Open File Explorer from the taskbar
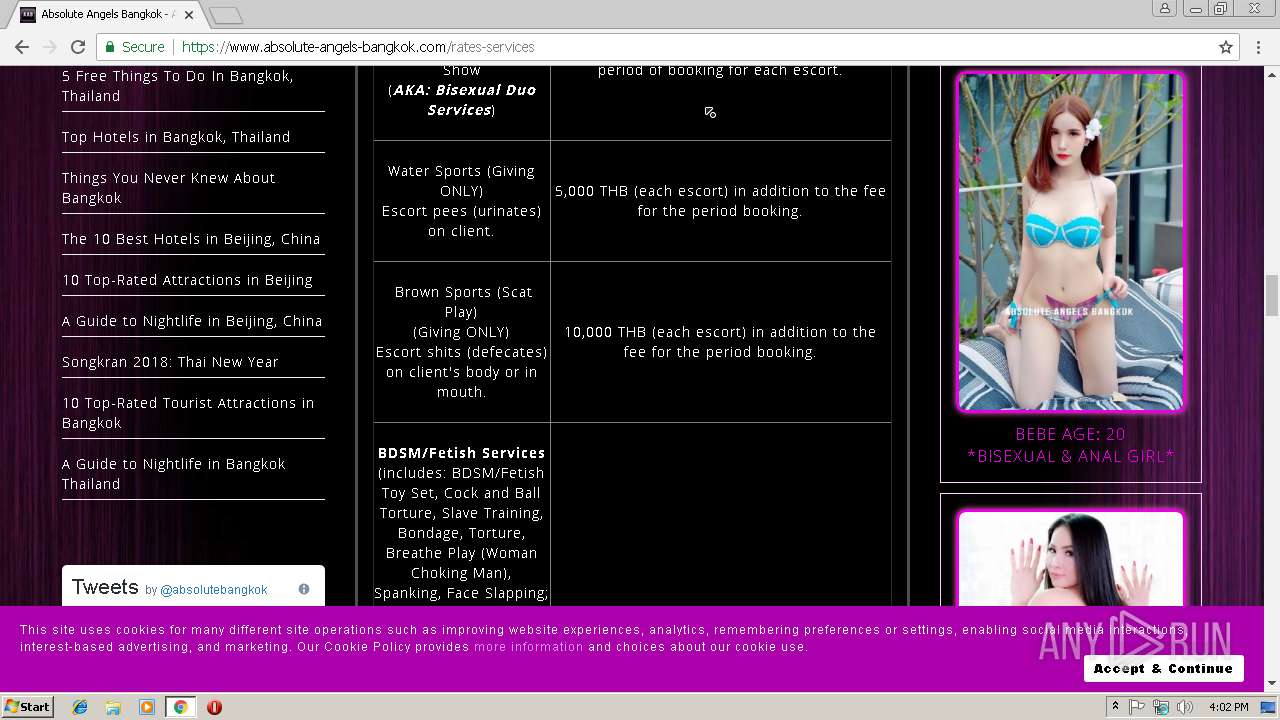 click(x=113, y=707)
